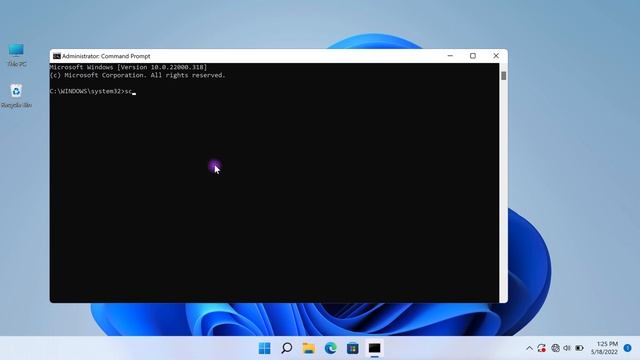
Task: Click the Command Prompt scrollbar thumb
Action: [x=504, y=76]
